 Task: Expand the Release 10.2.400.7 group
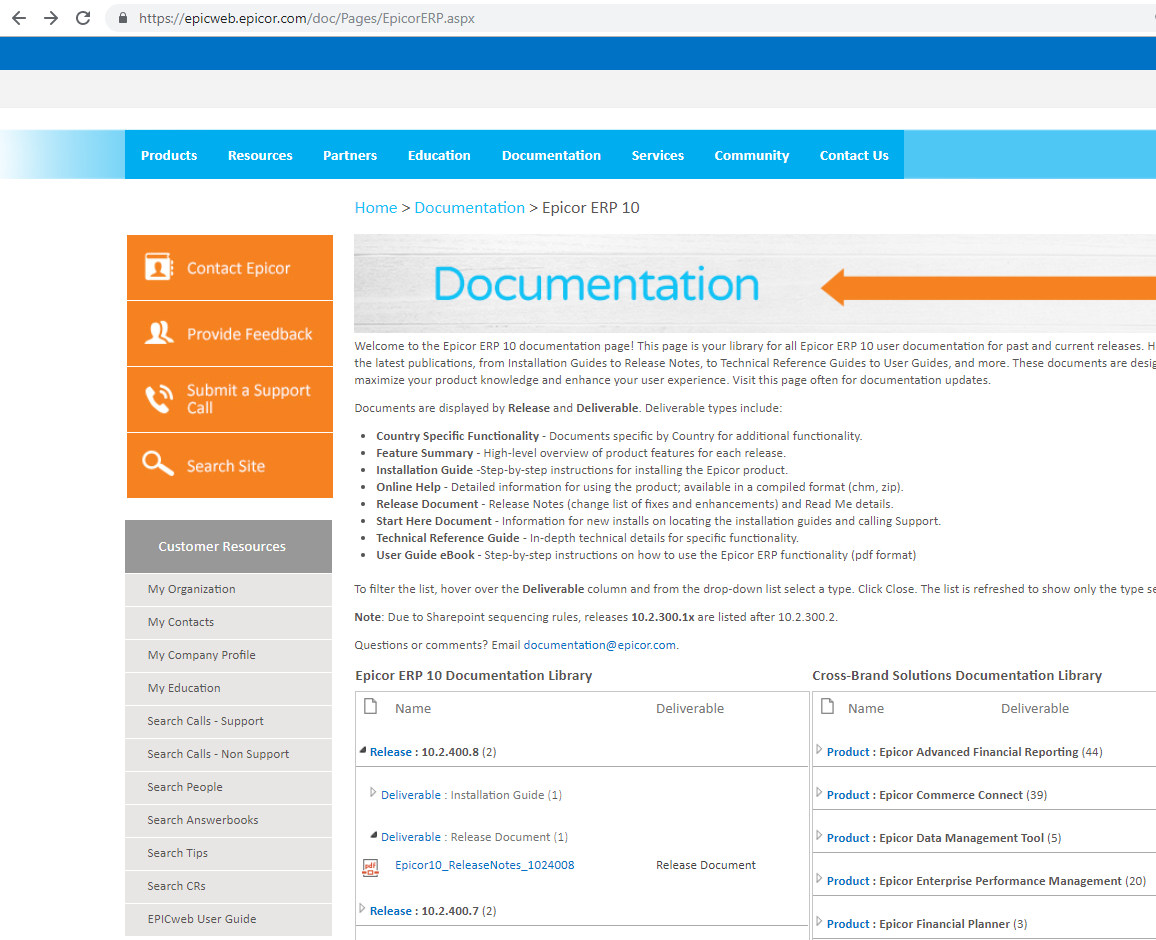tap(362, 908)
